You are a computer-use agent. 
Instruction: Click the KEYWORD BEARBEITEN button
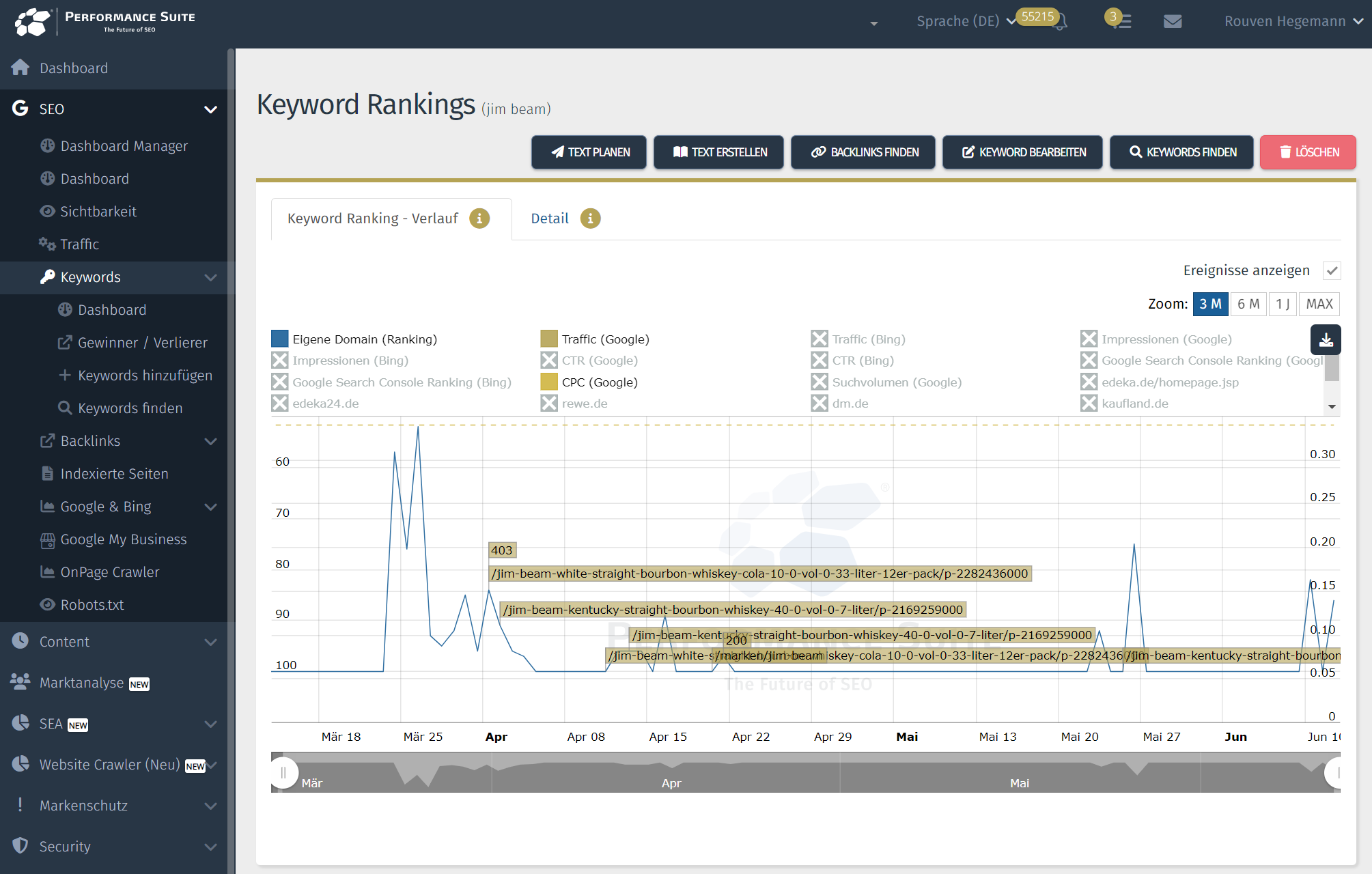[1023, 152]
